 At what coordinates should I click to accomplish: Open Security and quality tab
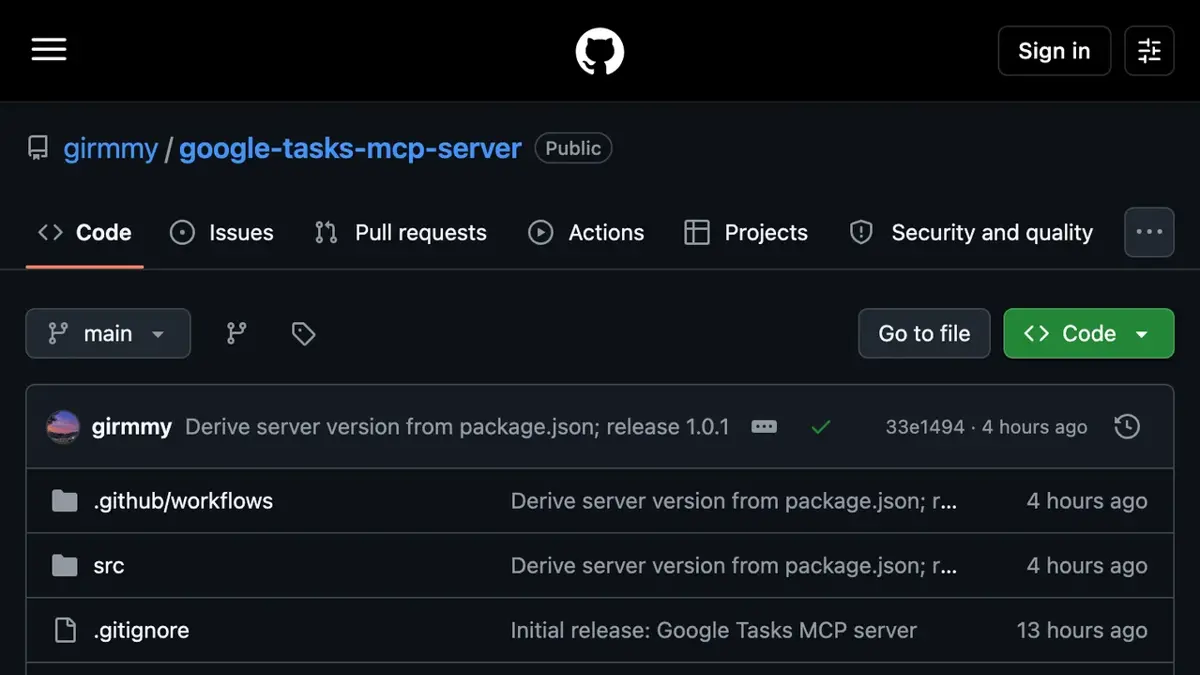click(971, 233)
